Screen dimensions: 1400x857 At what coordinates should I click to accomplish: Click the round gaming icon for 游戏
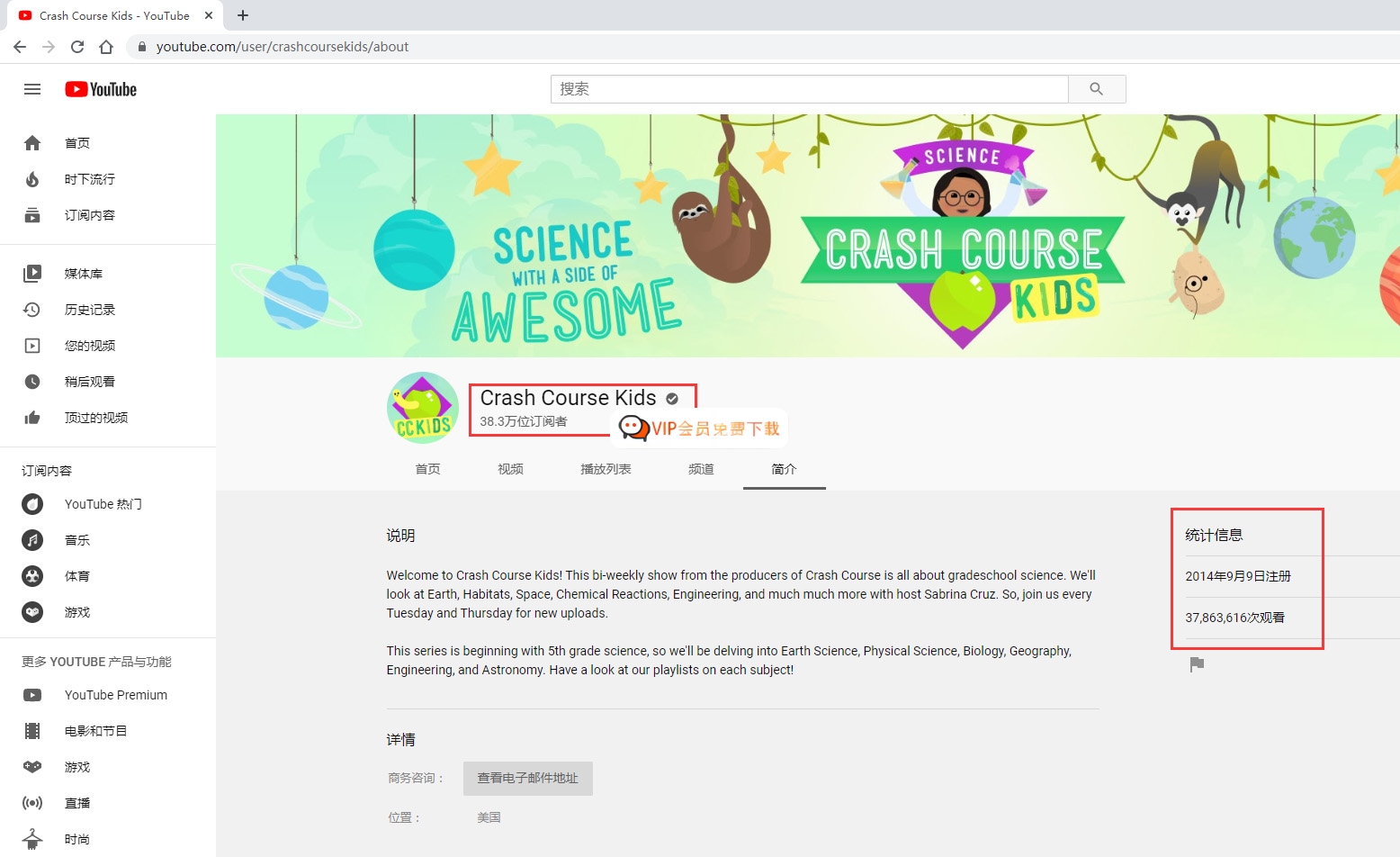pos(32,612)
